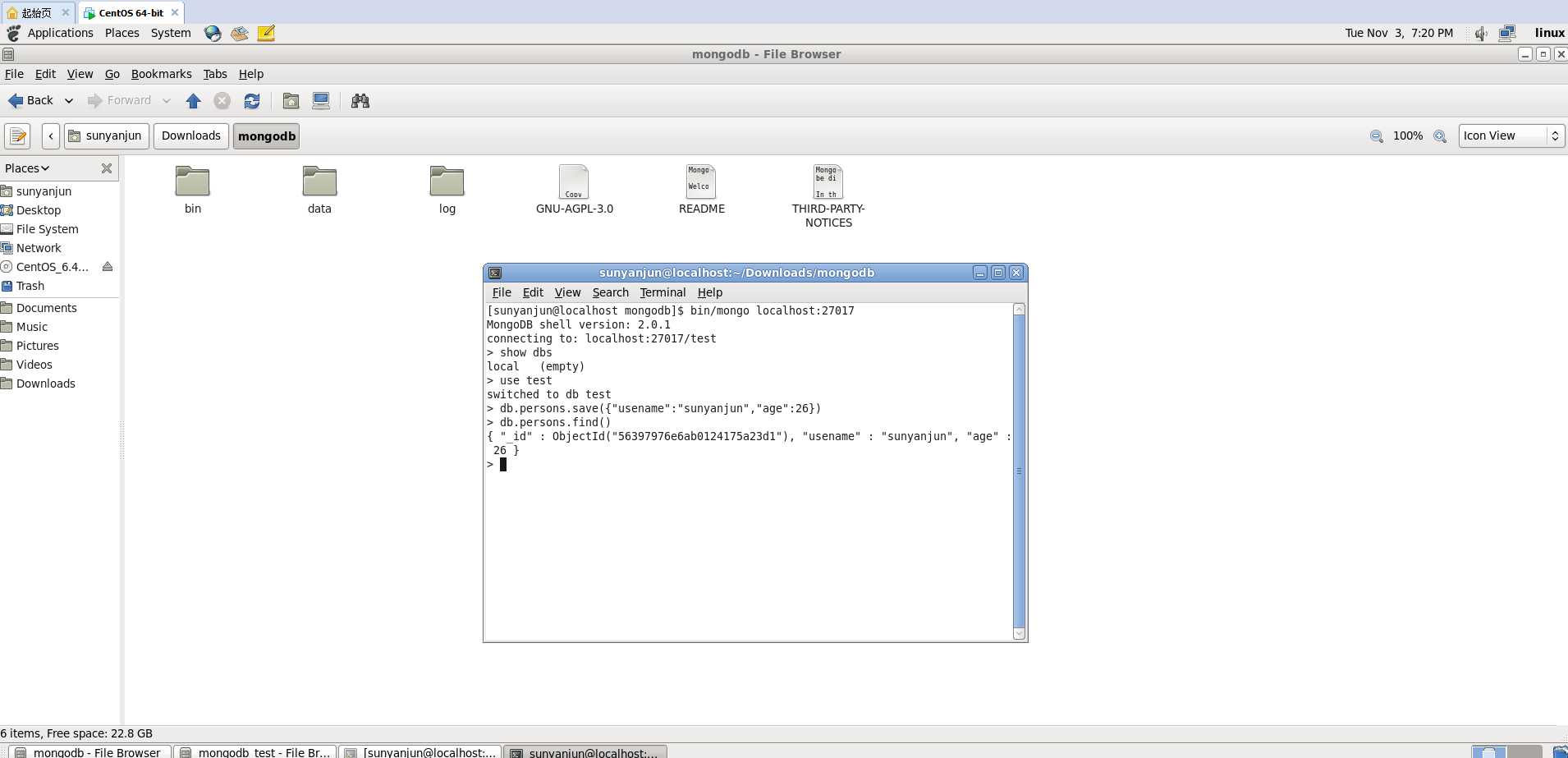The height and width of the screenshot is (758, 1568).
Task: Select the CentOS 64-bit VM tab
Action: tap(131, 12)
